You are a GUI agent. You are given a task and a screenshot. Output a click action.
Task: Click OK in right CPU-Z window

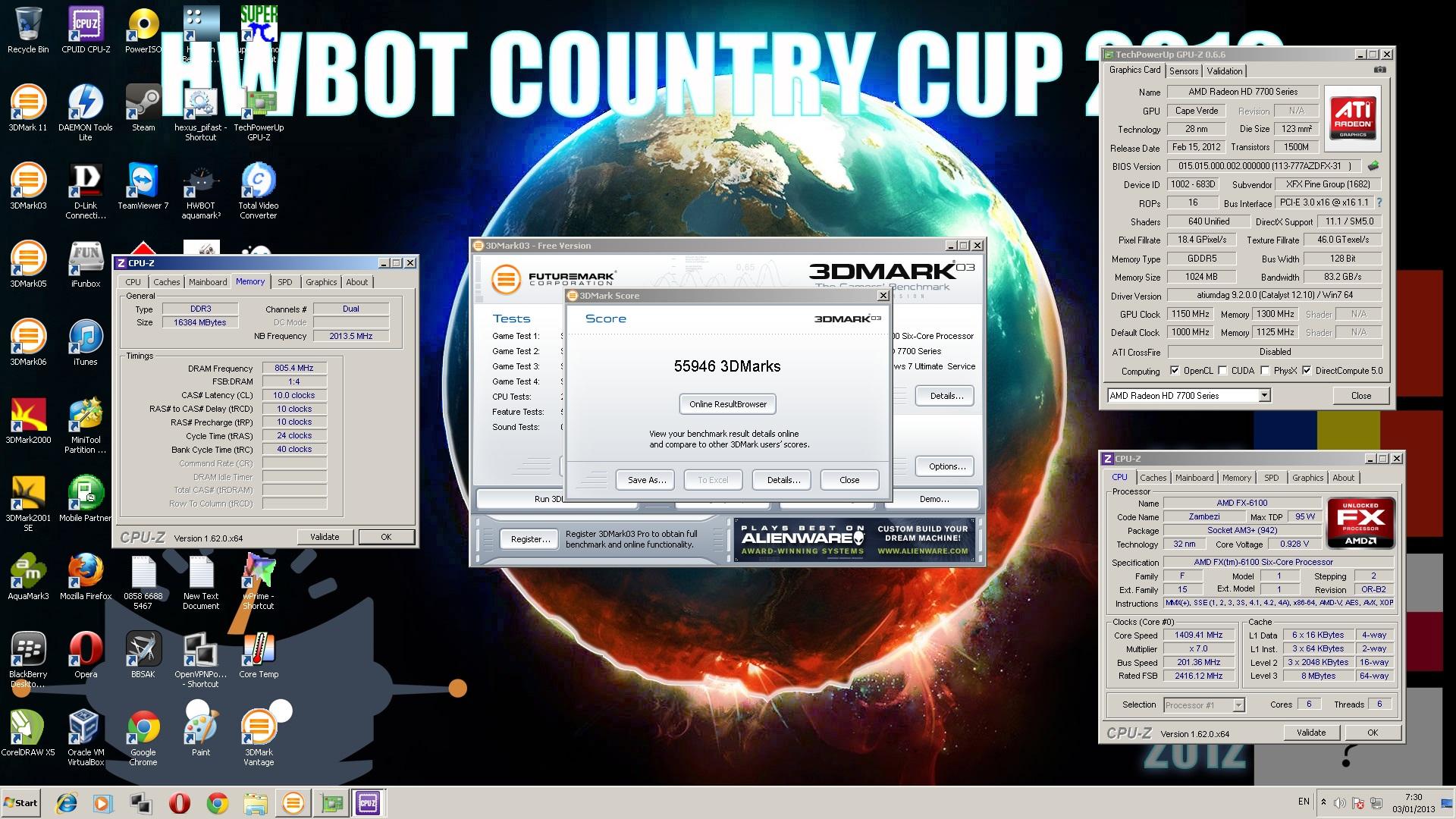[1373, 733]
